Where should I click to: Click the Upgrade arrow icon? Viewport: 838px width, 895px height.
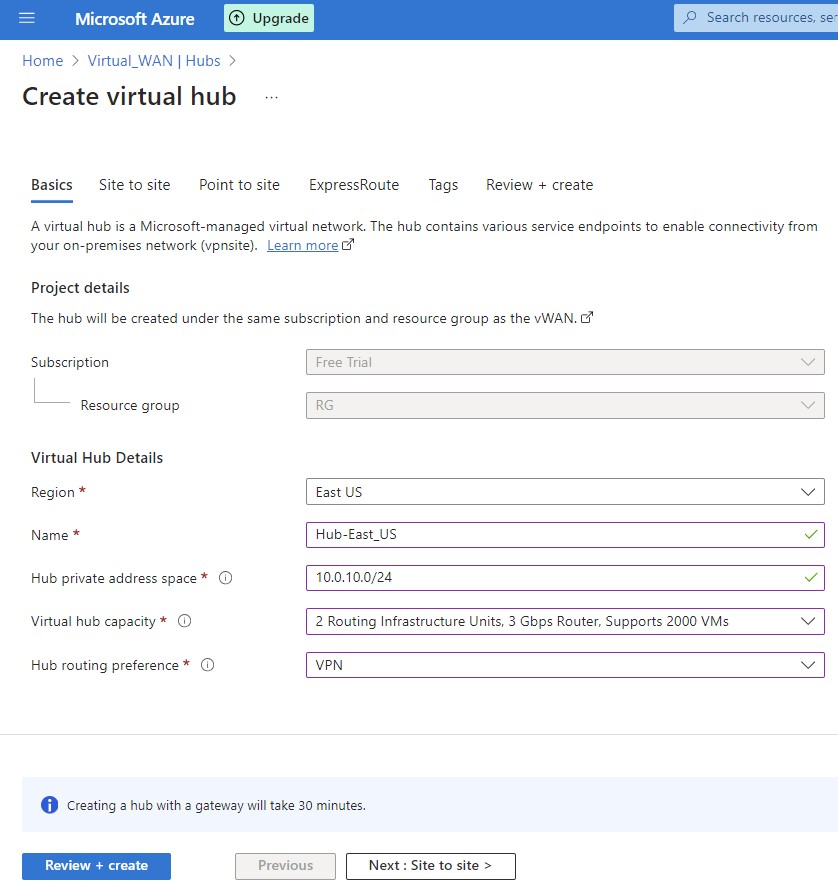[236, 18]
